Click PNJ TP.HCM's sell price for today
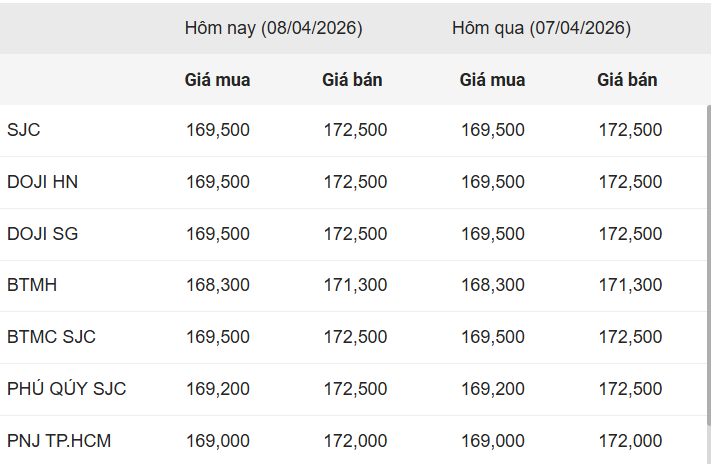Viewport: 711px width, 464px height. (355, 441)
